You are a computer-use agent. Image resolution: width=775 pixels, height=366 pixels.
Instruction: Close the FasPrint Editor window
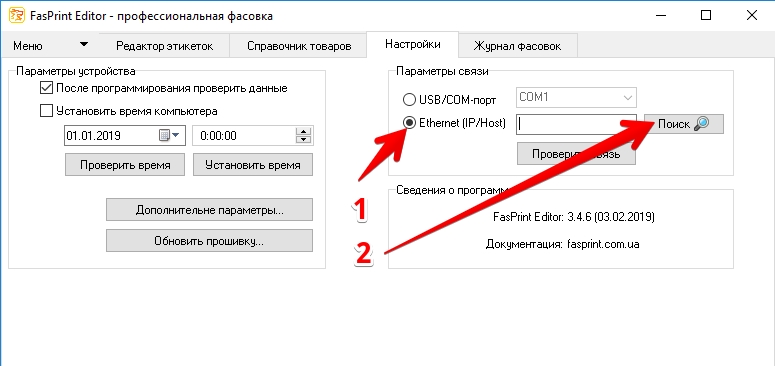[x=752, y=15]
